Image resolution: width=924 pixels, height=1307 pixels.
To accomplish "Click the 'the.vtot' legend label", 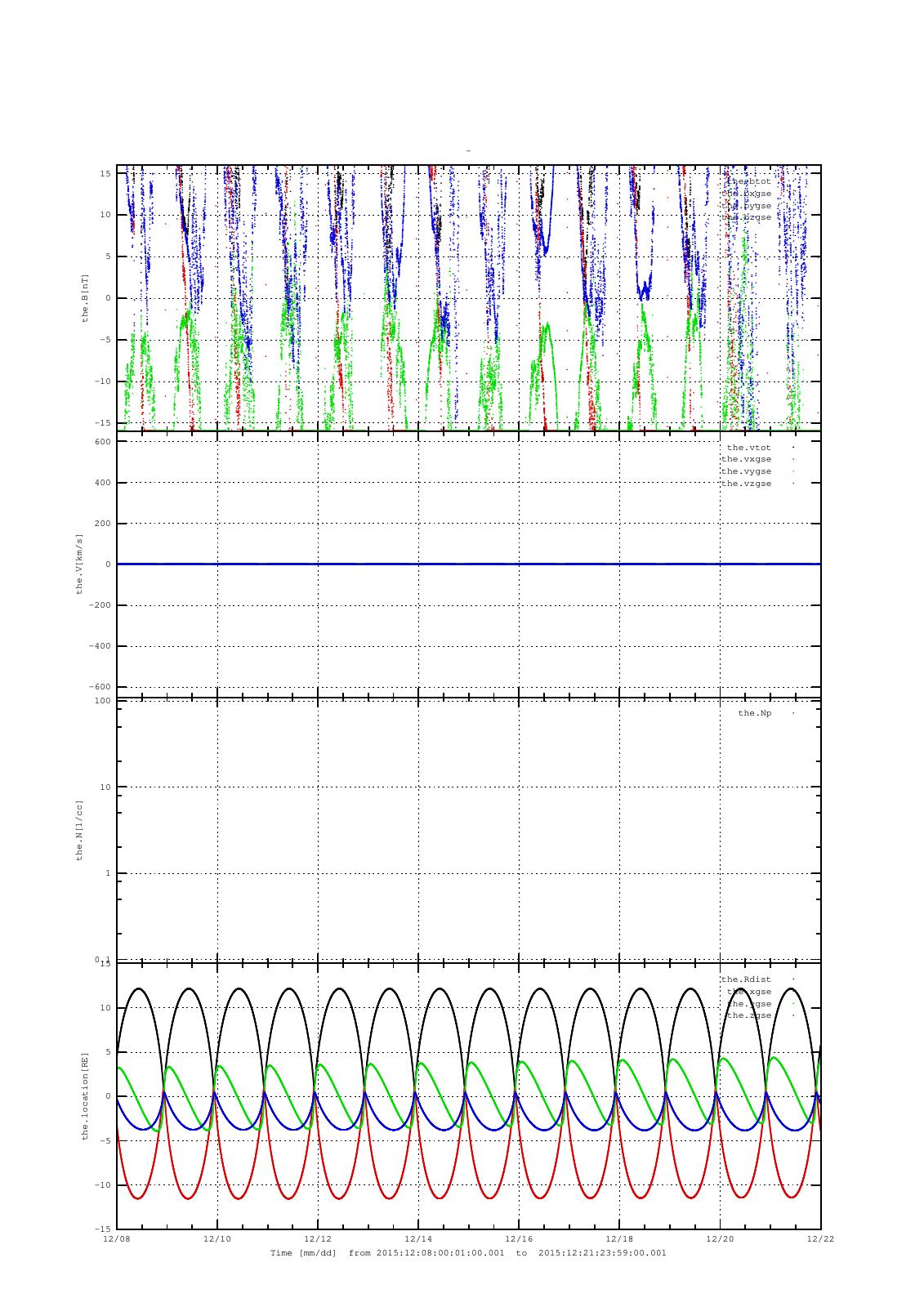I will click(x=748, y=447).
